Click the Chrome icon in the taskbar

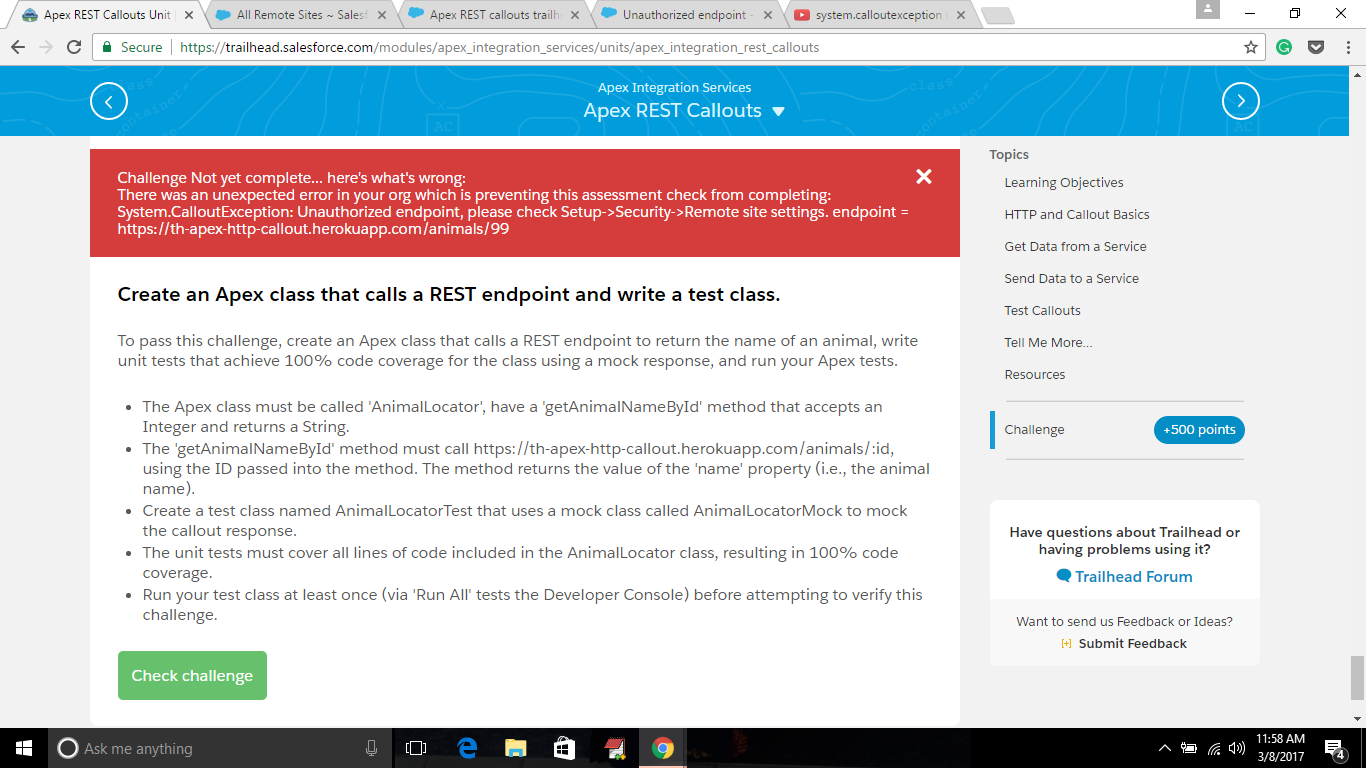[x=662, y=748]
